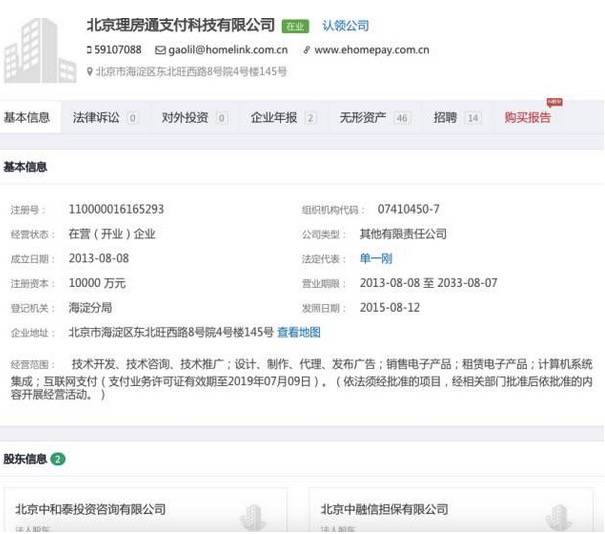
Task: Click the company name 北京理房通支付科技有限公司
Action: pos(181,25)
